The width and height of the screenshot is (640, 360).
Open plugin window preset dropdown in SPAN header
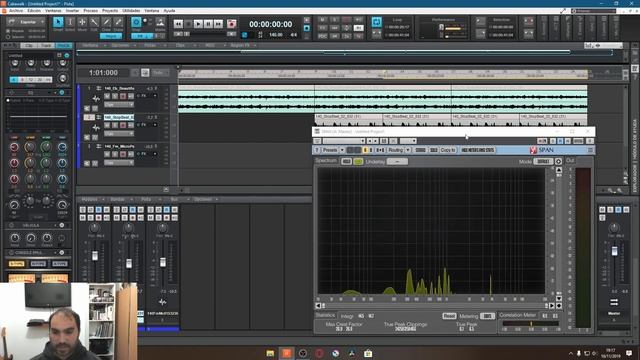click(344, 141)
